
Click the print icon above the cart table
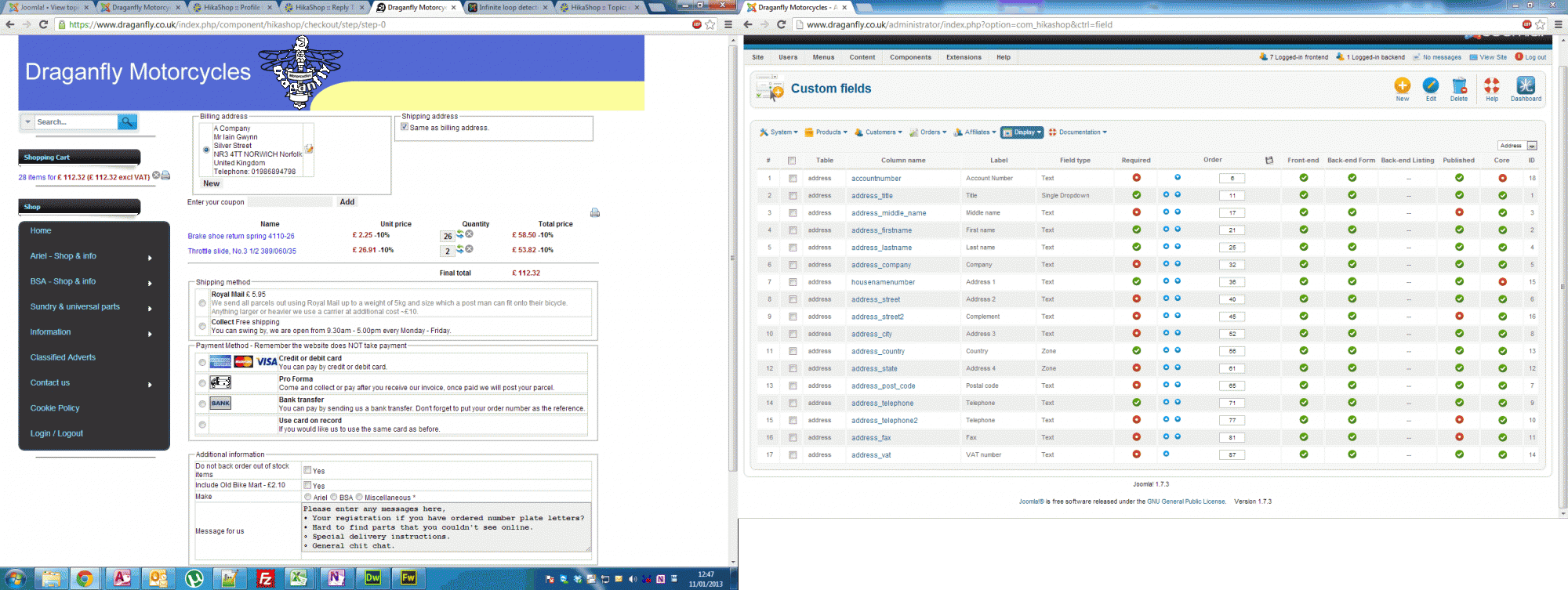pos(595,212)
